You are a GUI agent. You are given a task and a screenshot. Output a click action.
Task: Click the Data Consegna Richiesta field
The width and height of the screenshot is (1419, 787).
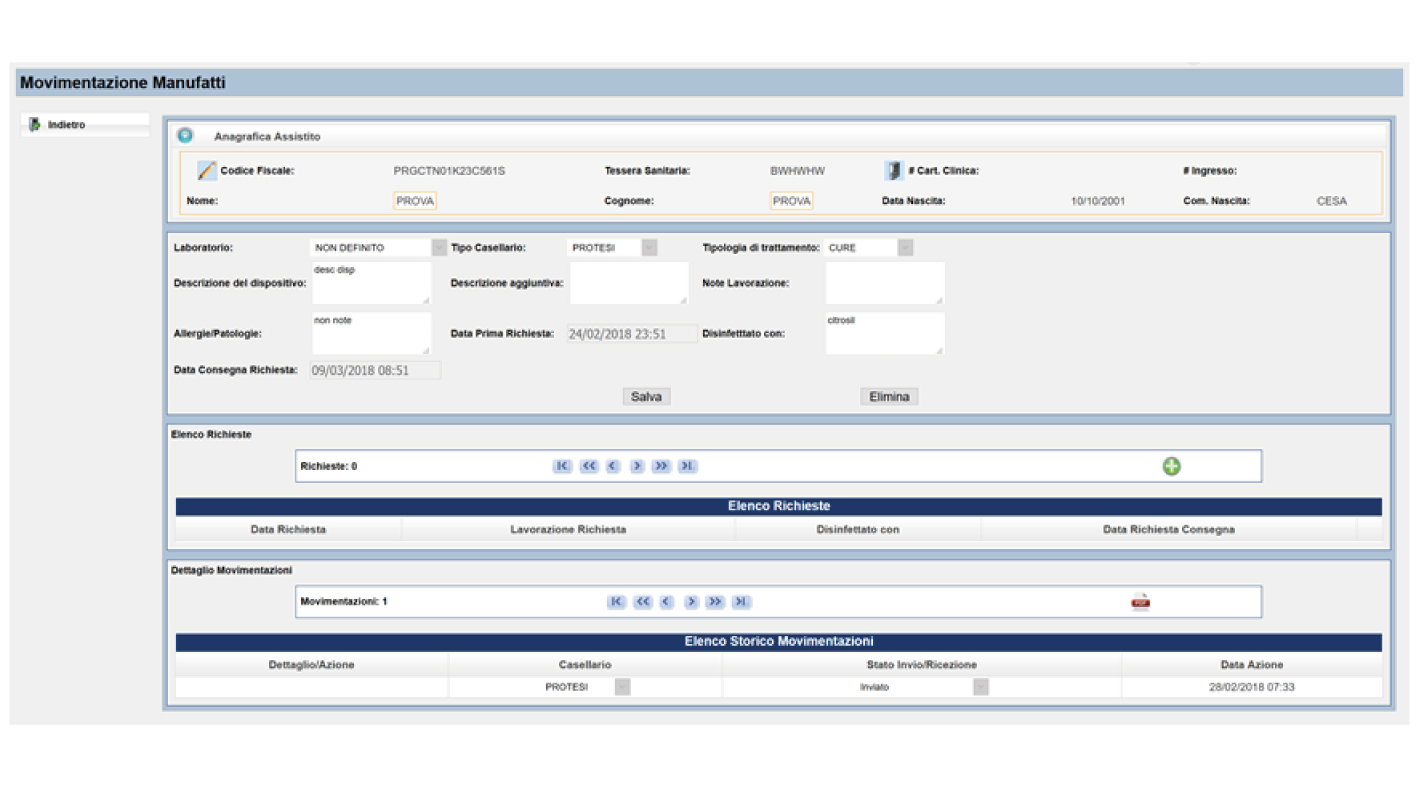[x=374, y=370]
